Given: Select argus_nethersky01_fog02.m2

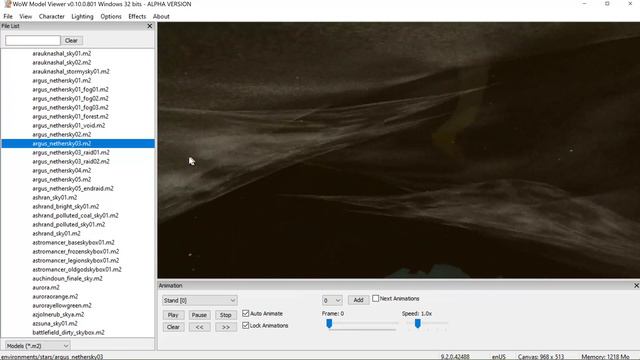Looking at the screenshot, I should click(71, 98).
